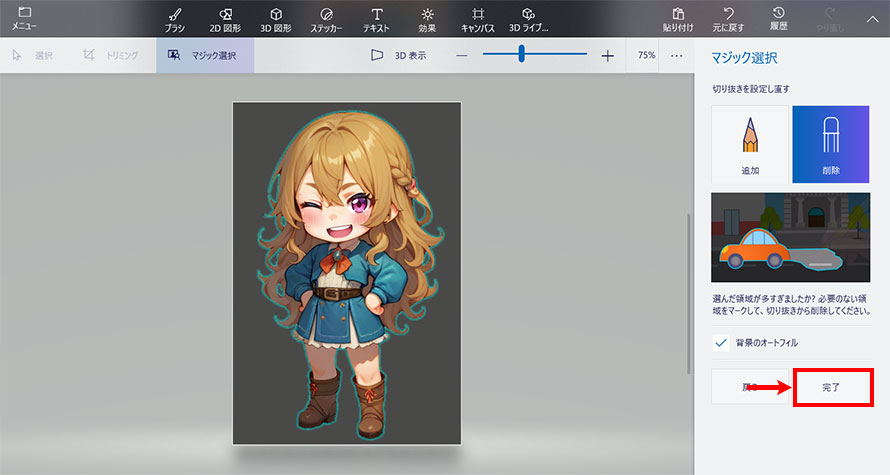Click the 75% zoom value
The height and width of the screenshot is (475, 890).
point(646,55)
